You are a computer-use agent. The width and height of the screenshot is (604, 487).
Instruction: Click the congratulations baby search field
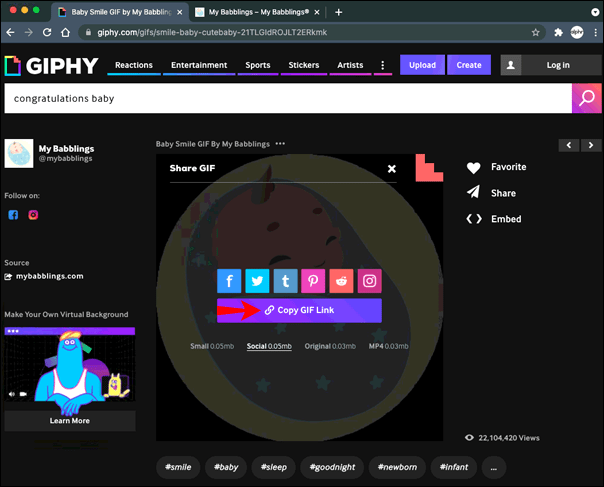point(285,99)
